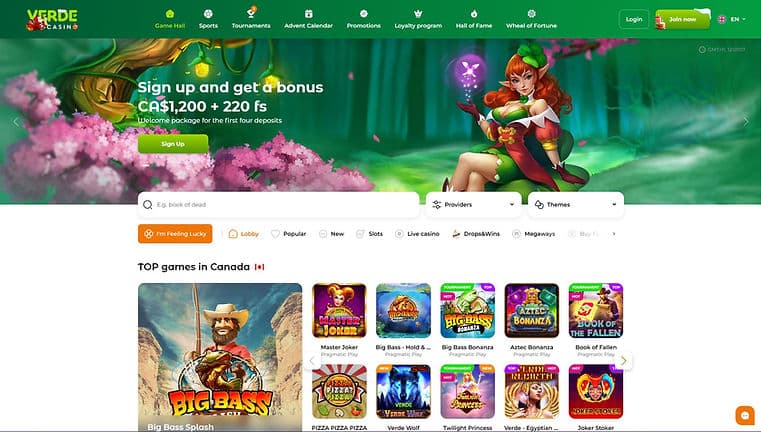Image resolution: width=761 pixels, height=432 pixels.
Task: Click the green Sign Up button
Action: click(x=173, y=144)
